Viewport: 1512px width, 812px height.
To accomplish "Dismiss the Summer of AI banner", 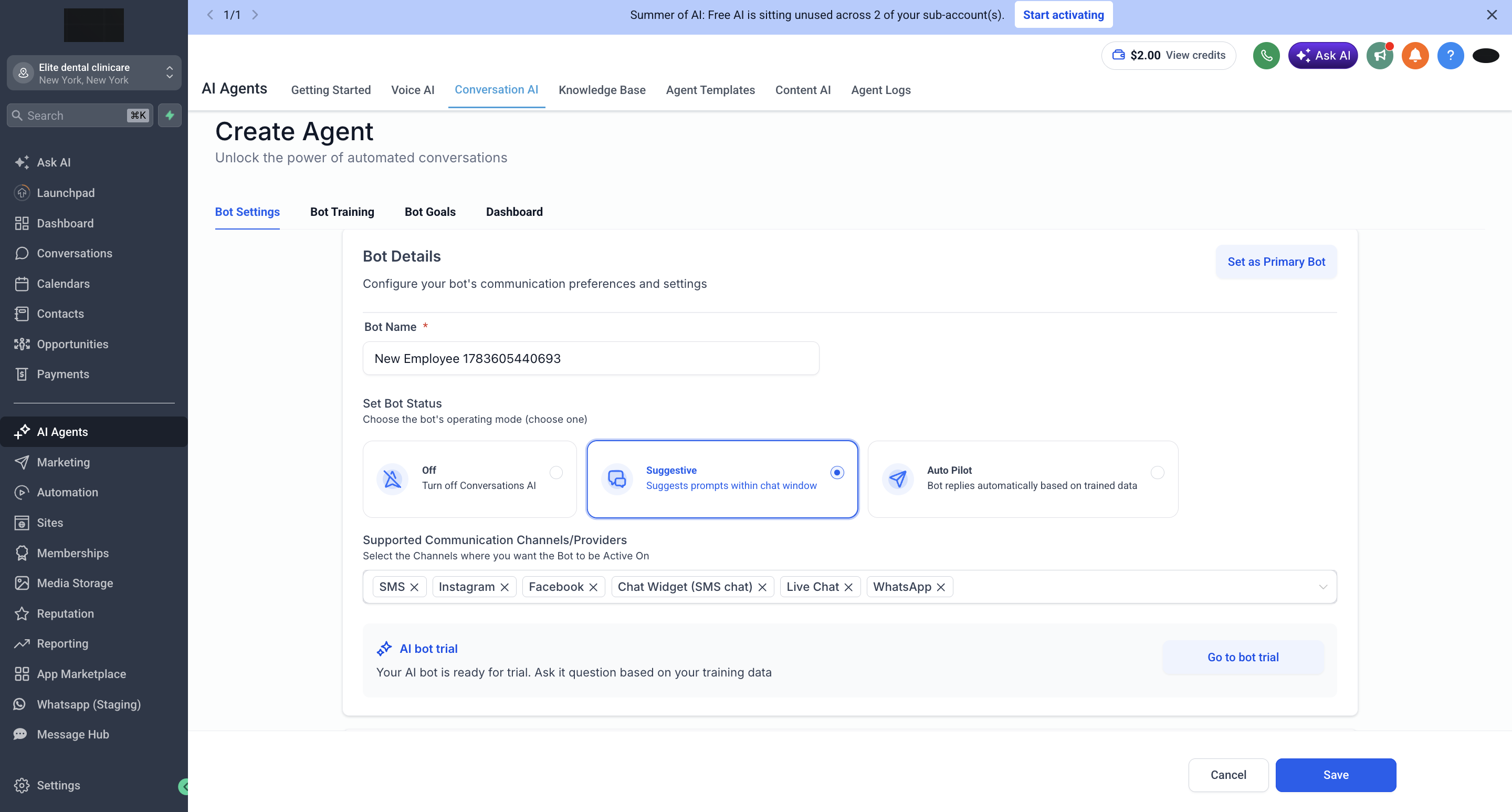I will (x=1492, y=15).
